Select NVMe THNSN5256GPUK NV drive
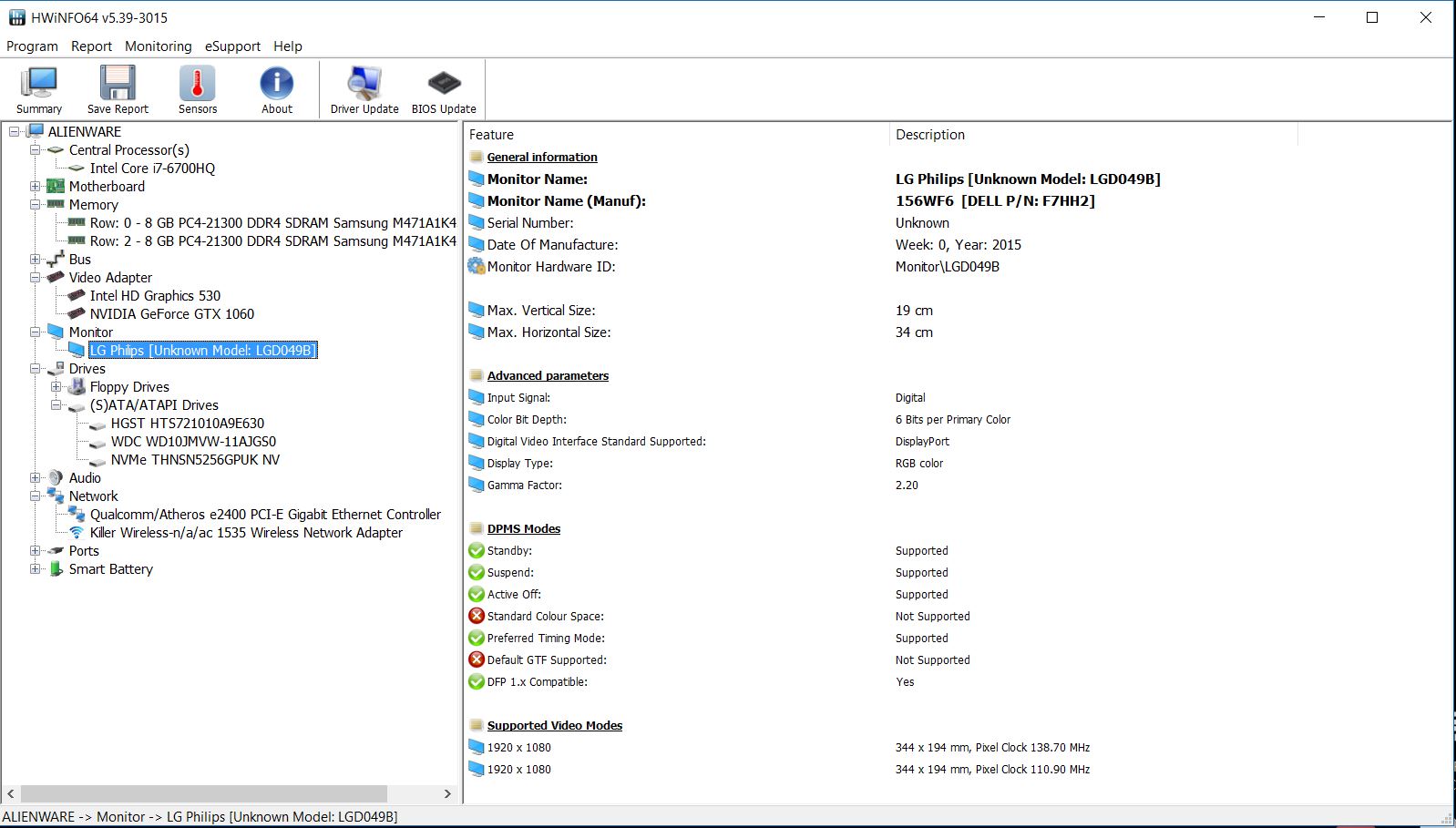 coord(195,459)
